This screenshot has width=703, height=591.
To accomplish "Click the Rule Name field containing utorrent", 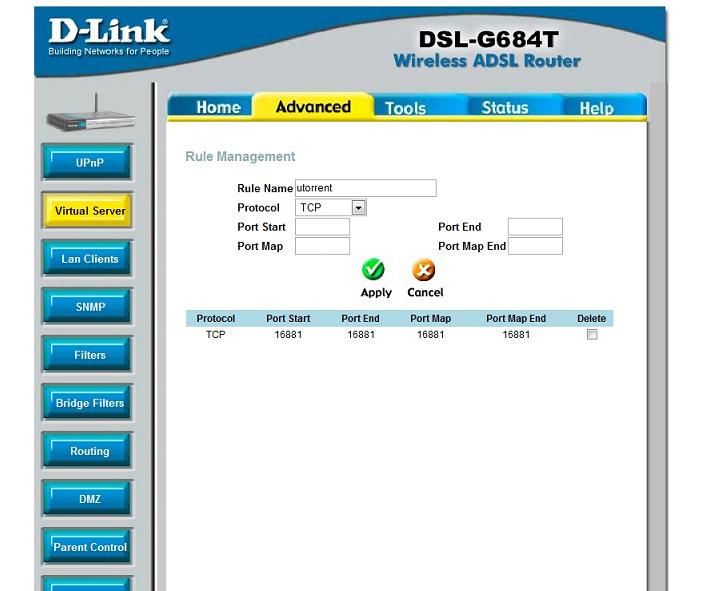I will click(366, 188).
